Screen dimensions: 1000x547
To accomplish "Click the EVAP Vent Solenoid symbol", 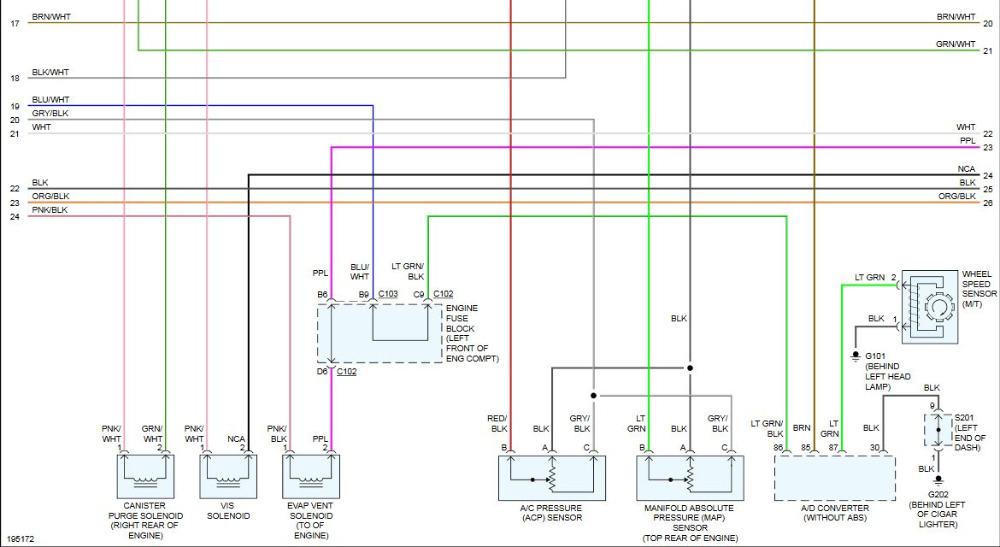I will (x=311, y=476).
